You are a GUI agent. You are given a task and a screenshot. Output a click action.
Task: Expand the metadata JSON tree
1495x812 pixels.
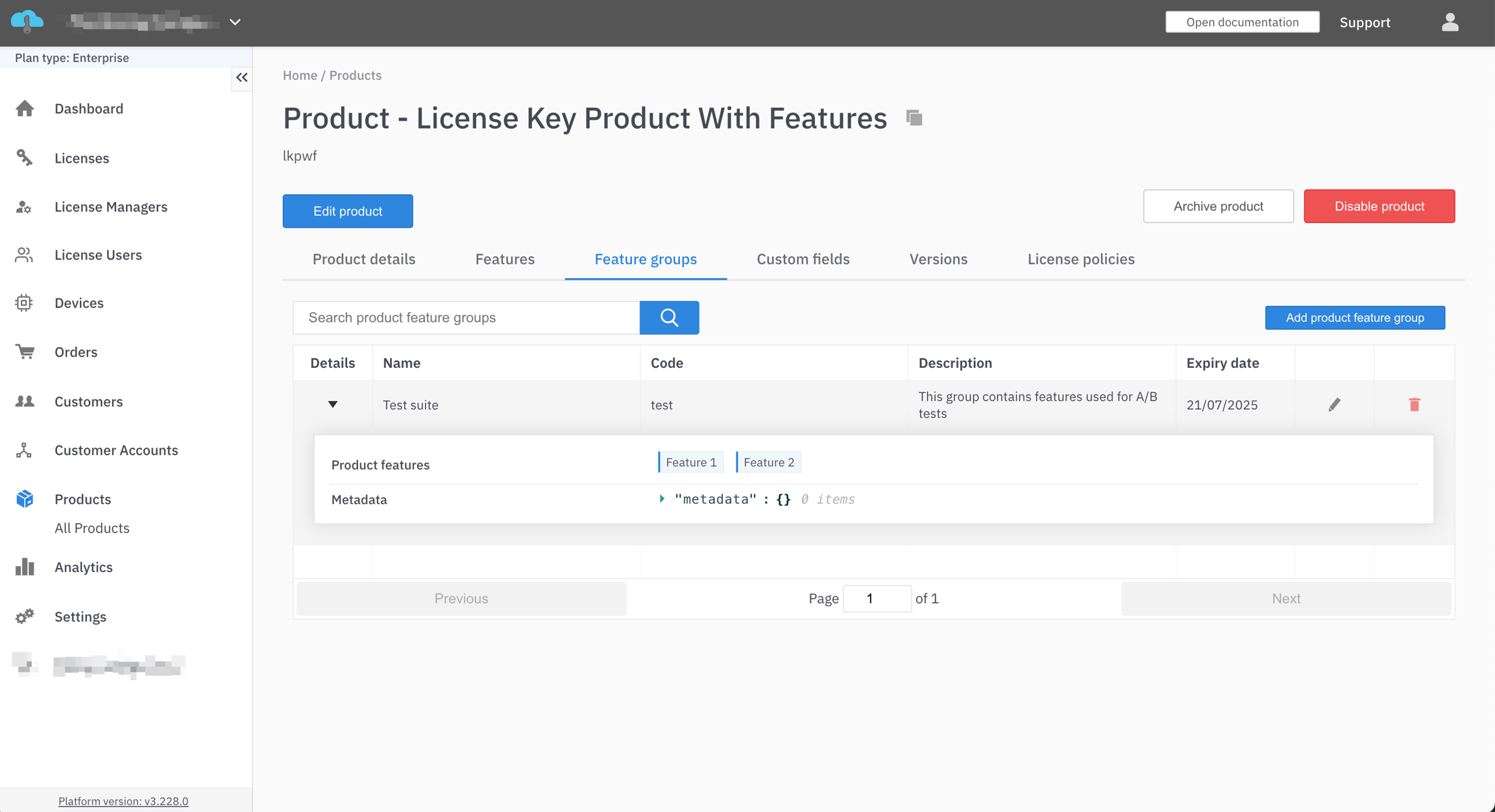662,499
